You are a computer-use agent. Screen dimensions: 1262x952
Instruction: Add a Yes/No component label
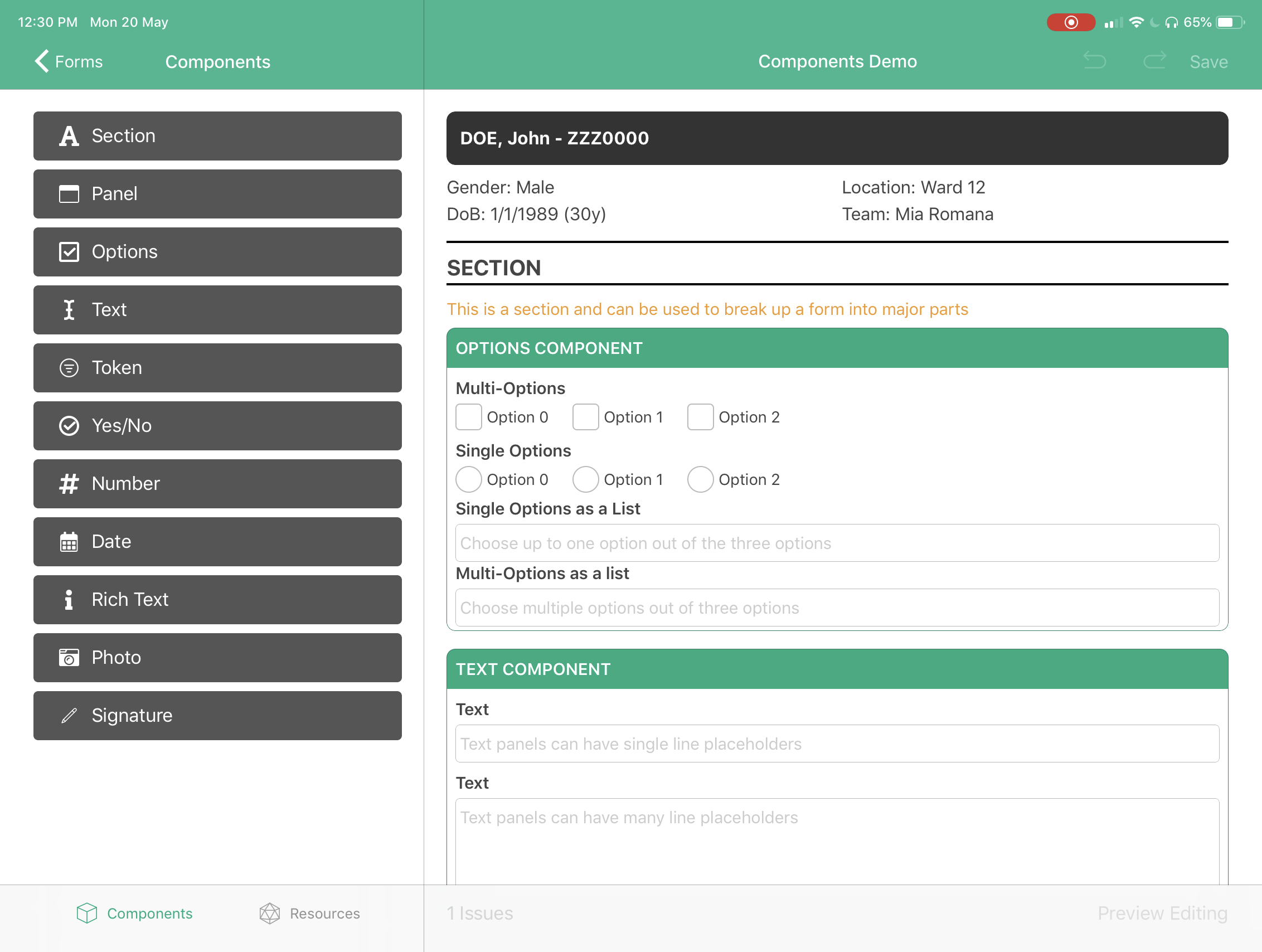pyautogui.click(x=122, y=425)
